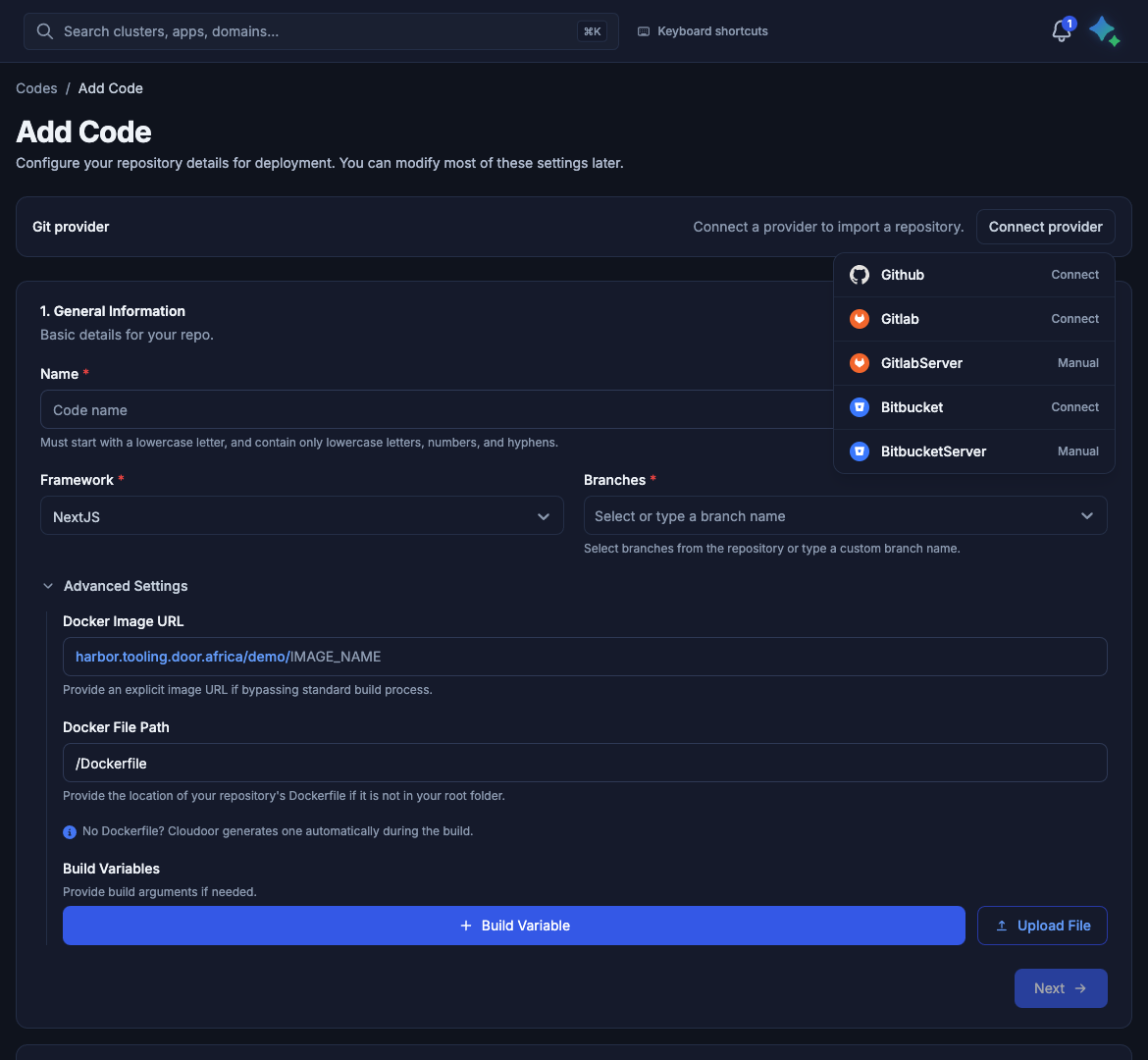This screenshot has width=1148, height=1060.
Task: Click the plus icon on Build Variable
Action: pyautogui.click(x=466, y=926)
